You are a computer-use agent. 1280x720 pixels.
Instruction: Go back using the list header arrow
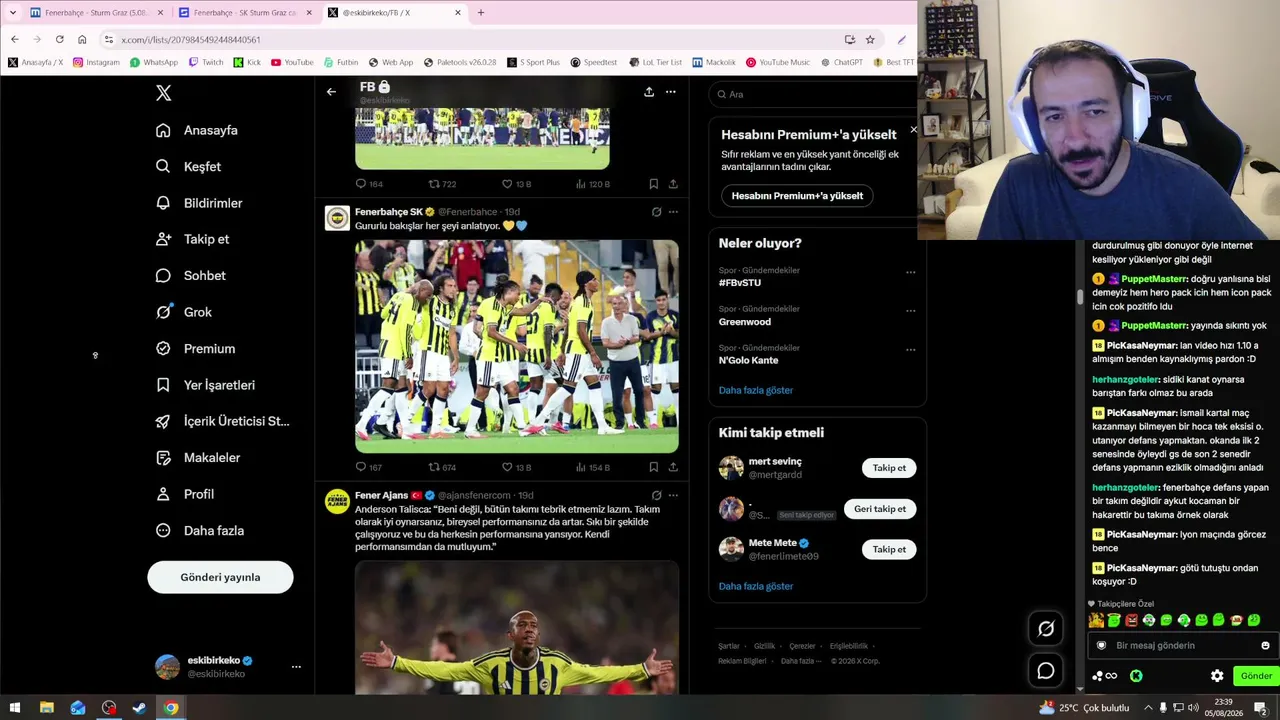331,92
